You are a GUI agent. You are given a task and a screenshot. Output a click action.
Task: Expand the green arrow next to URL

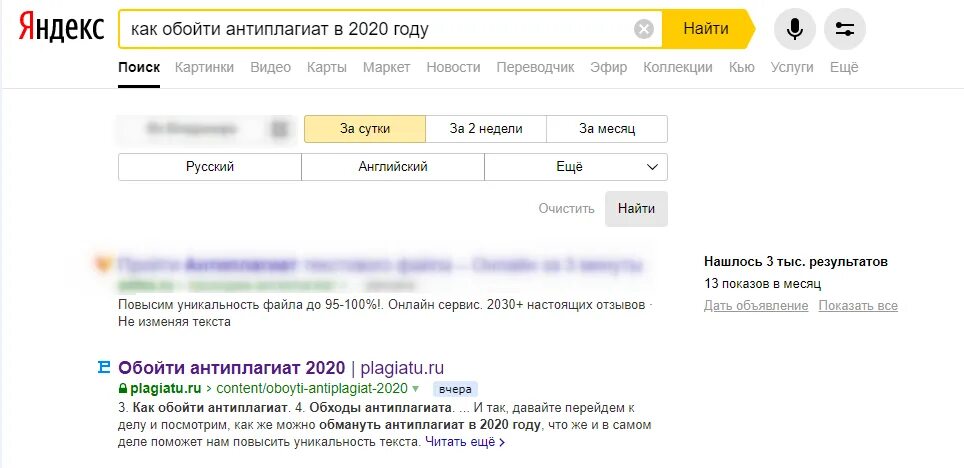(416, 389)
